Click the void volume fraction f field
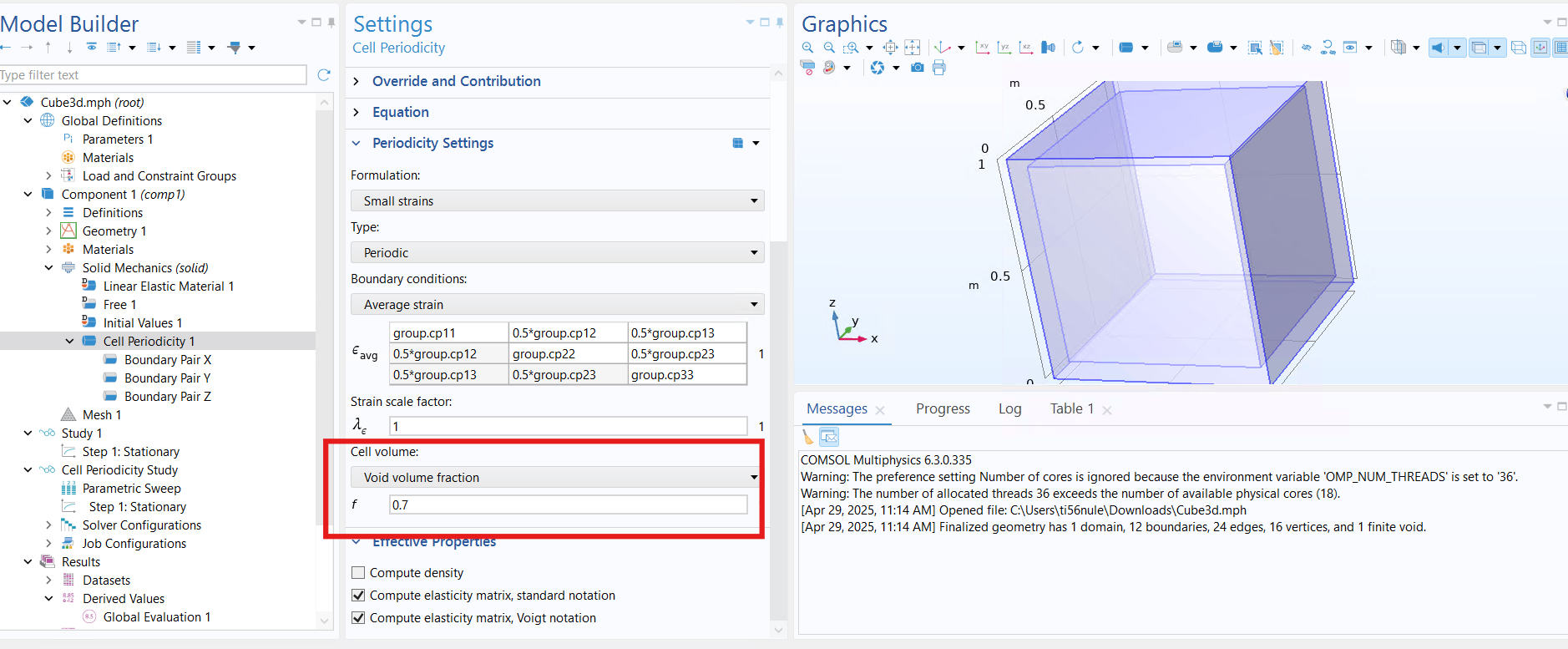1568x649 pixels. 568,504
